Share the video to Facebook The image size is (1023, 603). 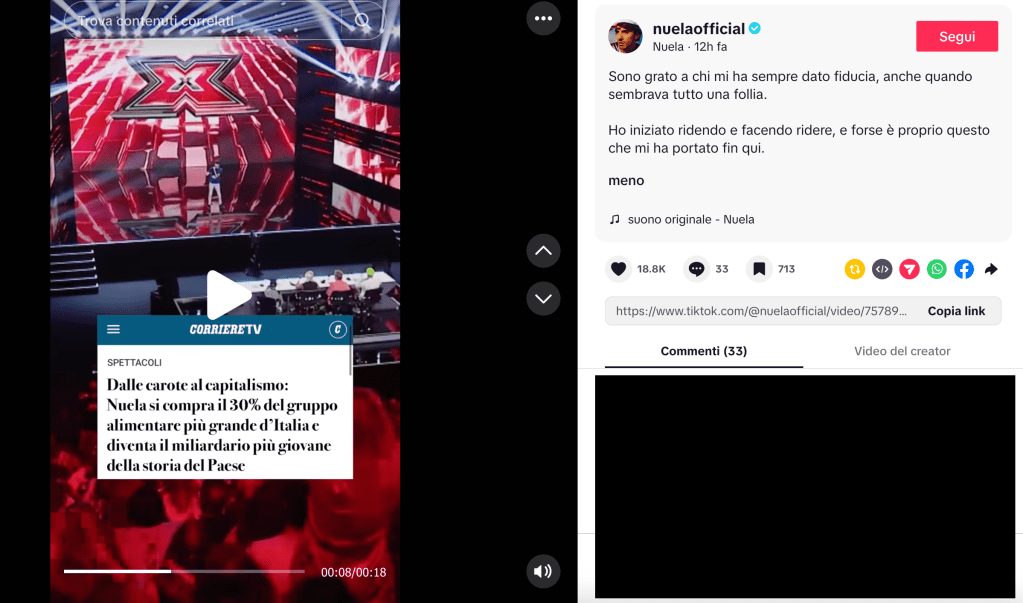964,269
